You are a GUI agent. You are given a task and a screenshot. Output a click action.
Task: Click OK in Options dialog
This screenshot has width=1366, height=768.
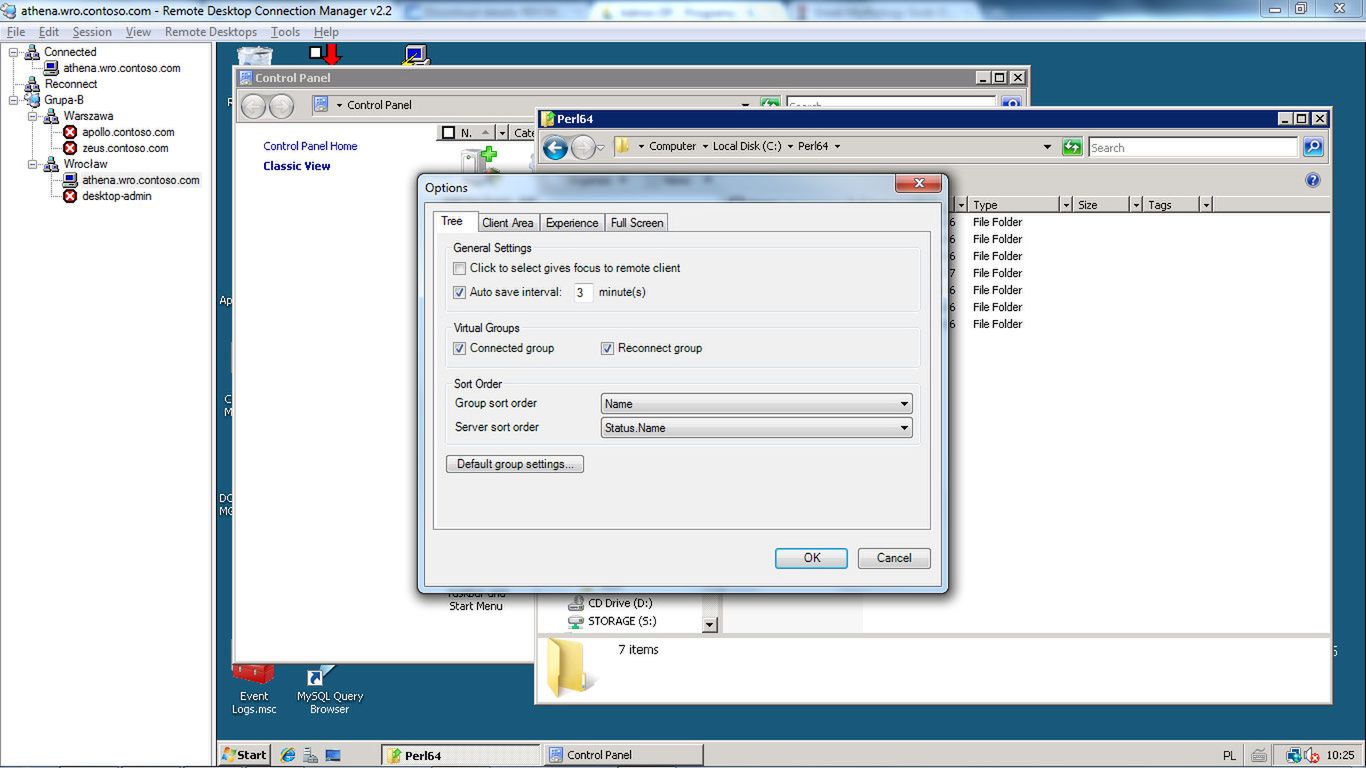point(812,558)
